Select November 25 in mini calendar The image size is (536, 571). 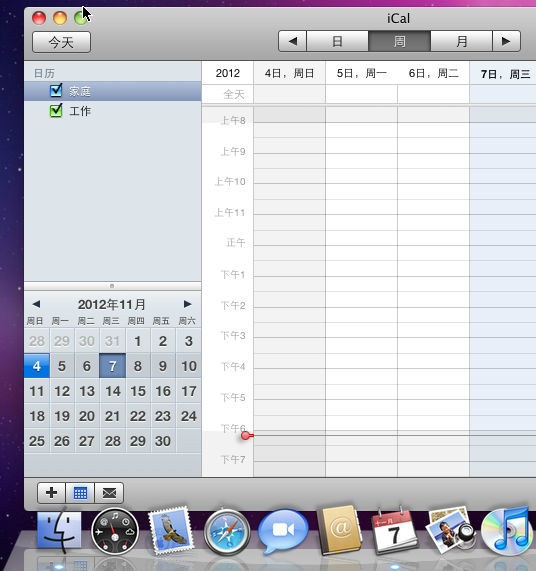37,441
